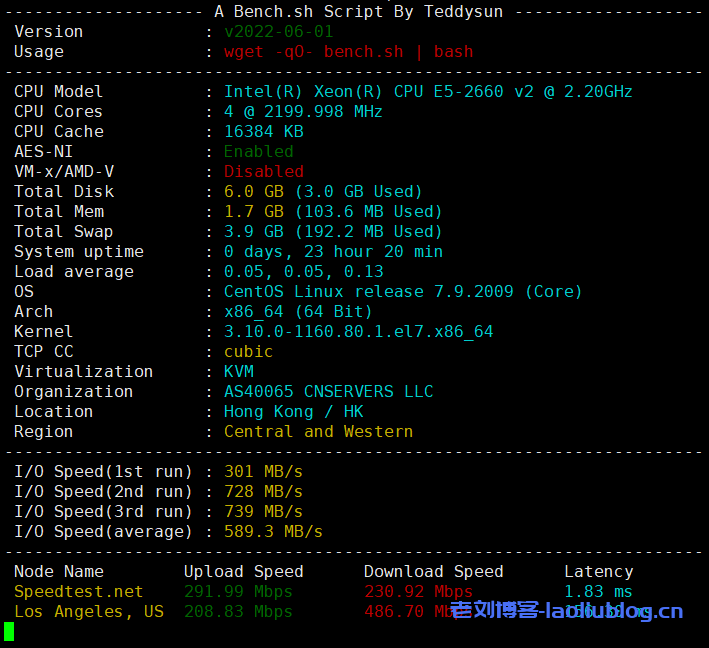Viewport: 709px width, 648px height.
Task: Click the usage command 'wget -qO- bench.sh | bash'
Action: 349,52
